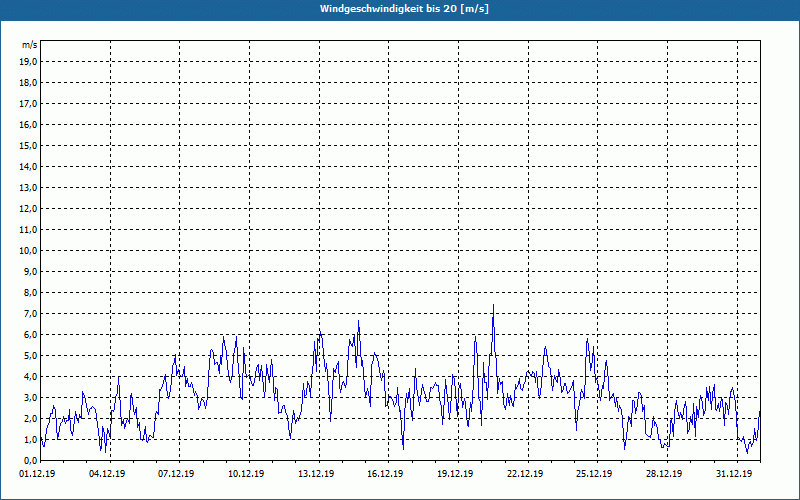This screenshot has height=500, width=800.
Task: Click the chart title 'Windgeschwindigkeit bis 20 [m/s]'
Action: click(x=404, y=9)
